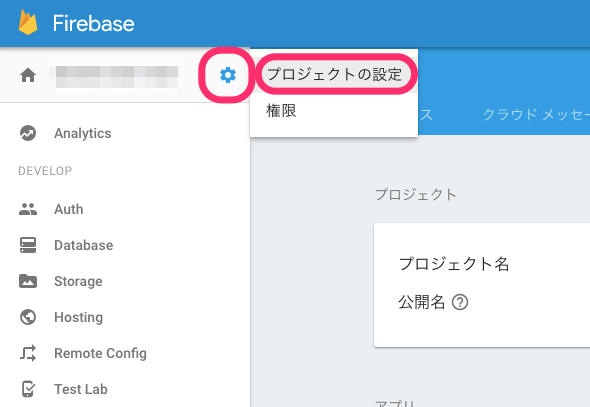This screenshot has height=407, width=590.
Task: Click the DEVELOP section header
Action: (x=45, y=171)
